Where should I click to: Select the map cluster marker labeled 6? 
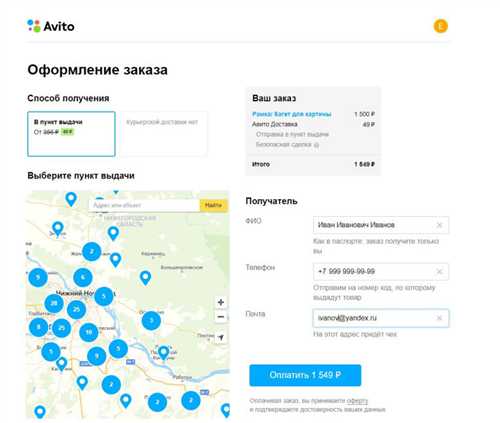tap(83, 277)
